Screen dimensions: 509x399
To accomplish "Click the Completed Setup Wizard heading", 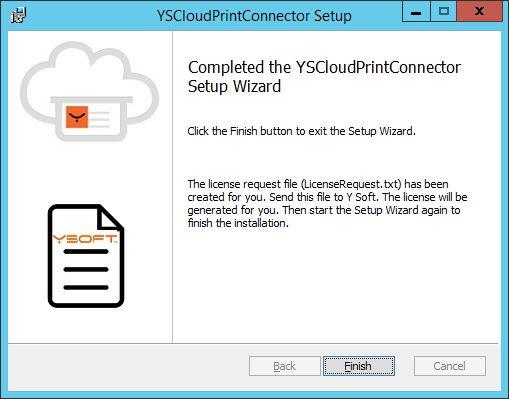I will [324, 77].
